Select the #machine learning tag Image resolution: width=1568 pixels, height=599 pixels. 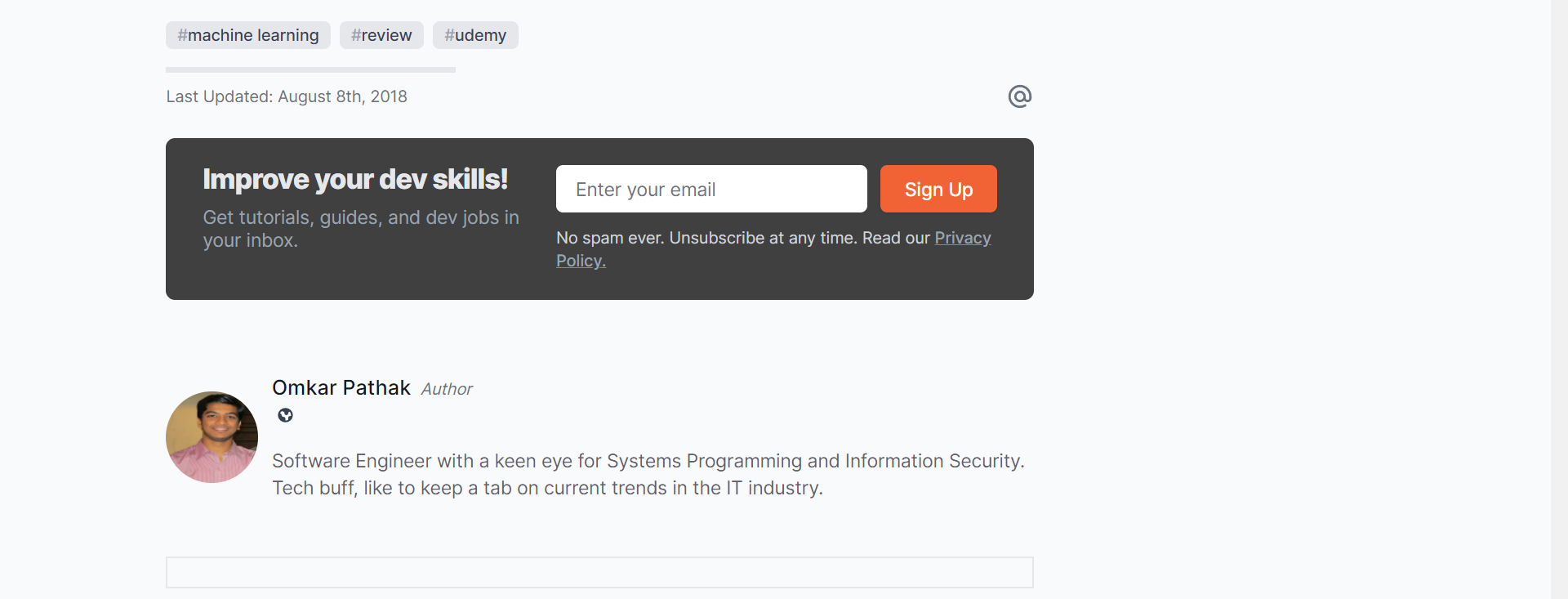click(x=248, y=35)
